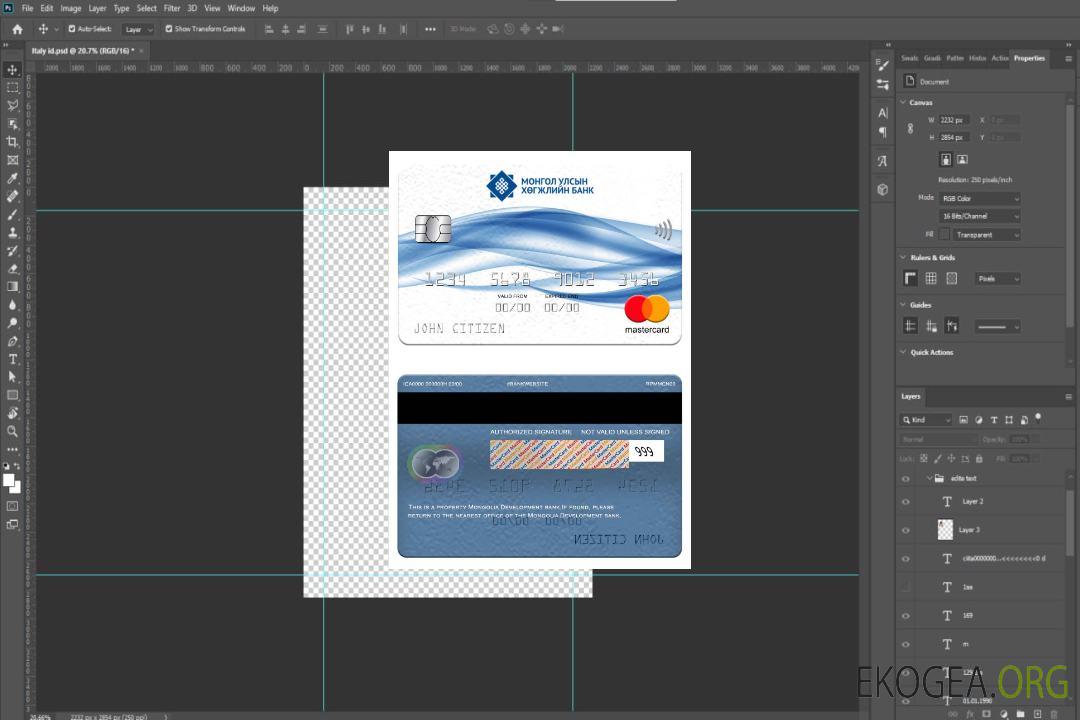Click the canvas Fill color swatch
Image resolution: width=1080 pixels, height=720 pixels.
(944, 235)
